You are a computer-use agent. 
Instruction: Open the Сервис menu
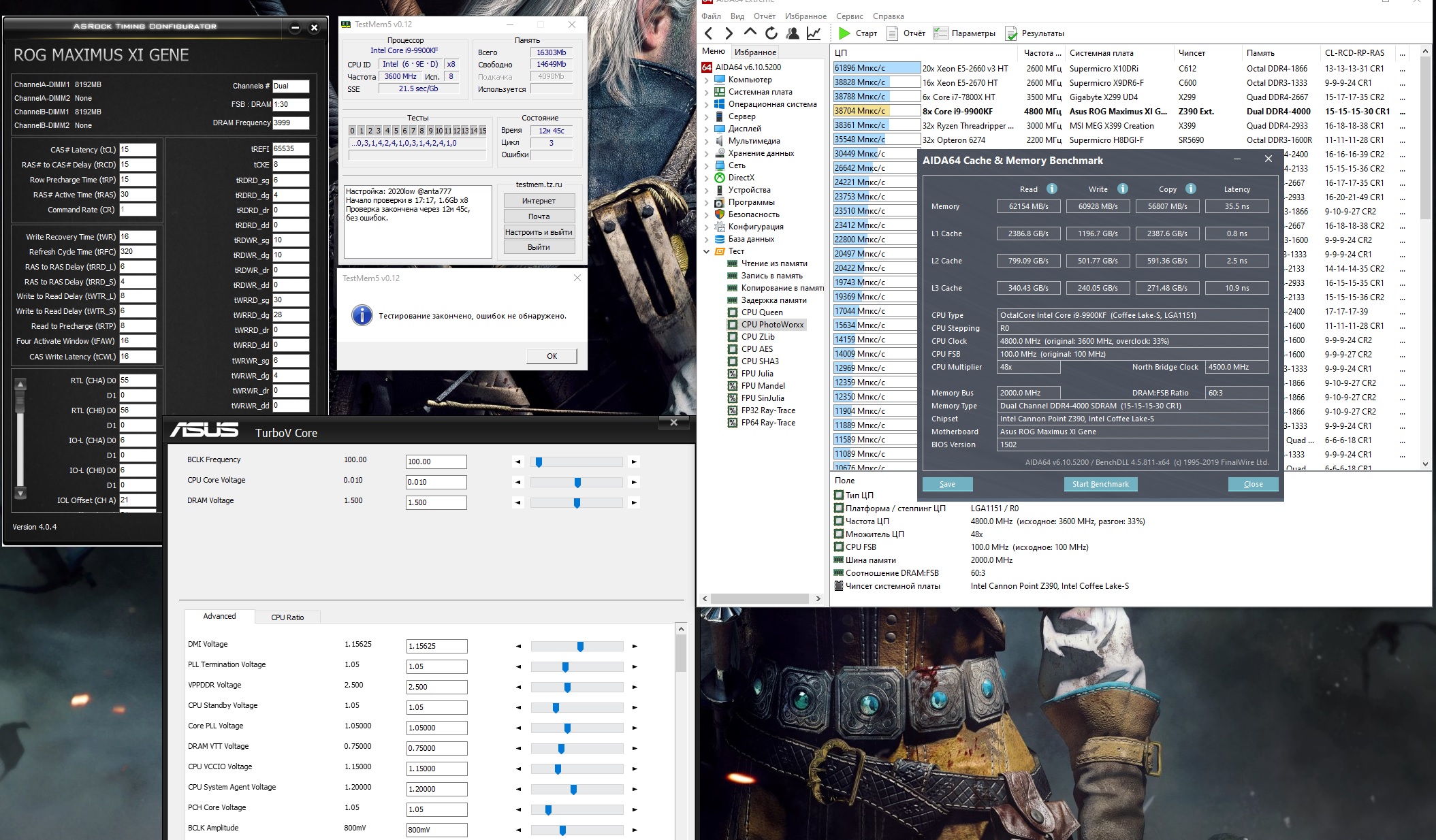pos(849,16)
